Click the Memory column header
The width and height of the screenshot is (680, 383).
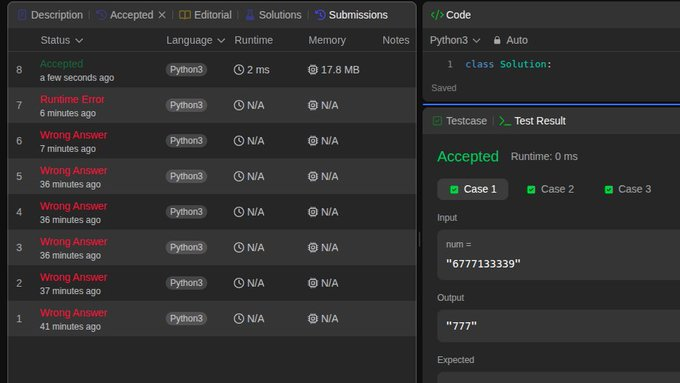(x=327, y=40)
